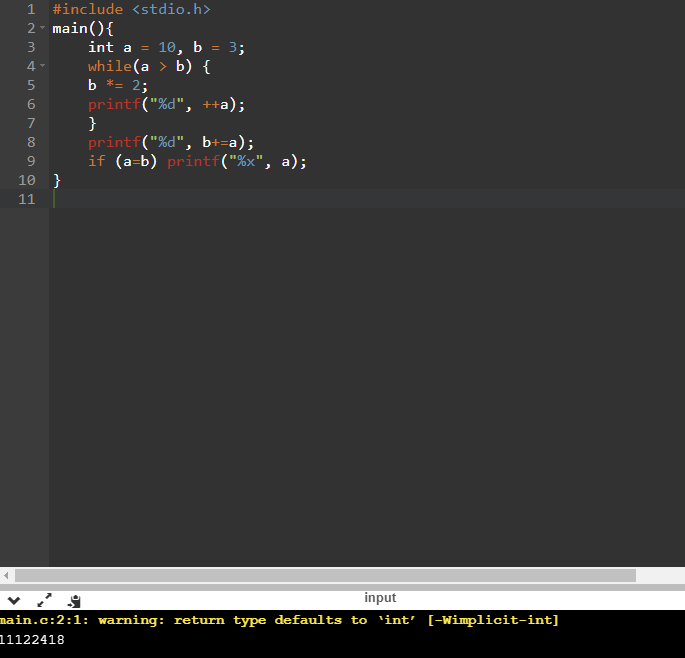Fold the main() block at line 2
Image resolution: width=685 pixels, height=658 pixels.
[42, 28]
